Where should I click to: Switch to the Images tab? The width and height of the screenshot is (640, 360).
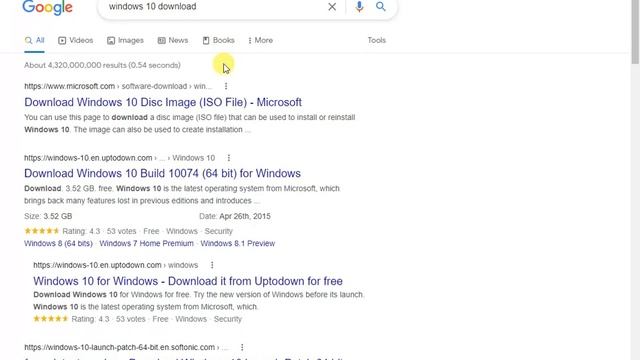tap(125, 40)
